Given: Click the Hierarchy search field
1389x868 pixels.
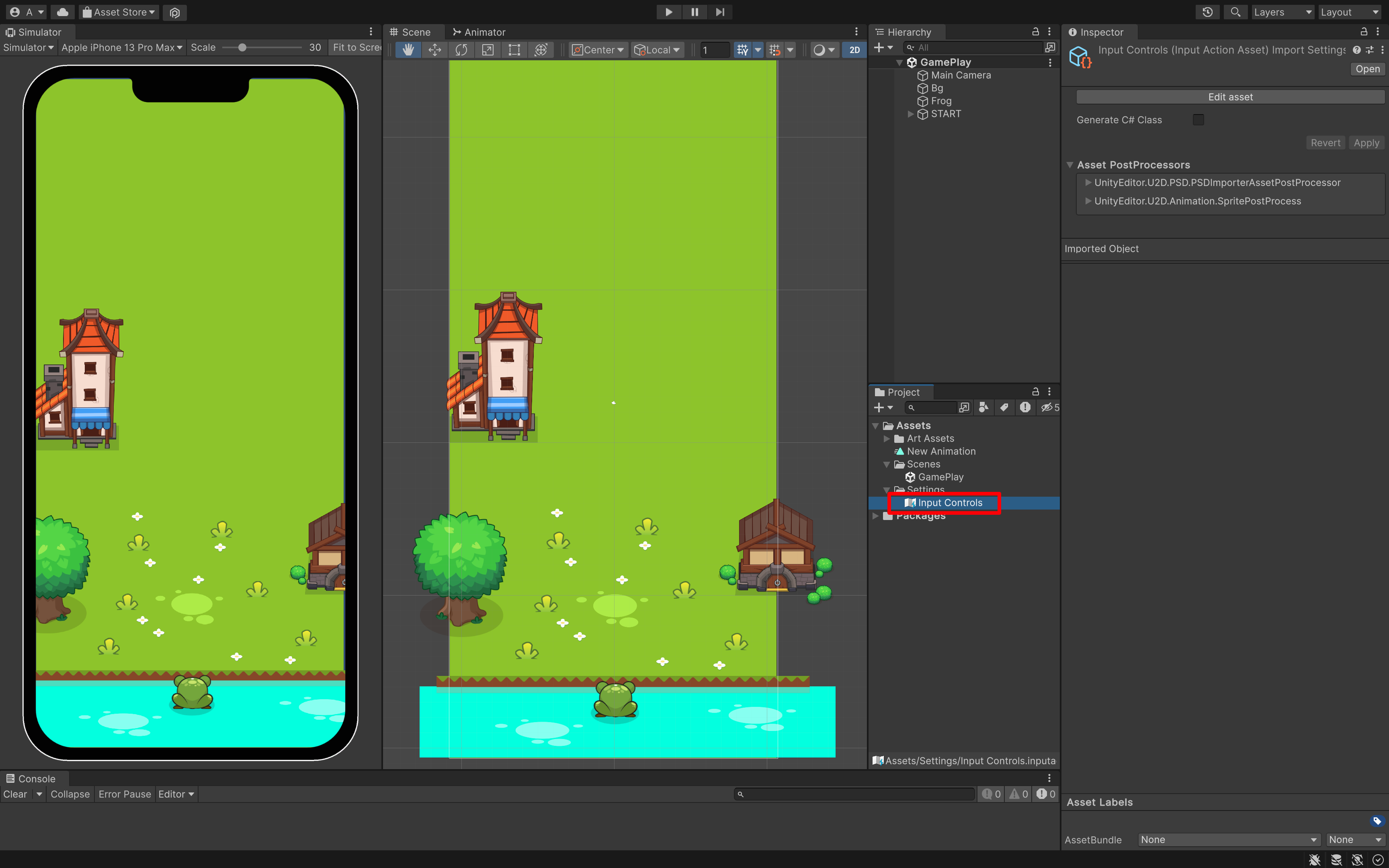Looking at the screenshot, I should click(x=973, y=48).
